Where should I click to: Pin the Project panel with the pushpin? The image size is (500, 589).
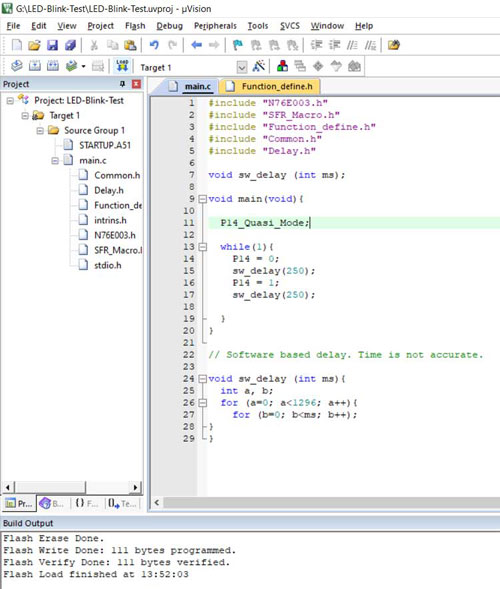click(x=122, y=84)
